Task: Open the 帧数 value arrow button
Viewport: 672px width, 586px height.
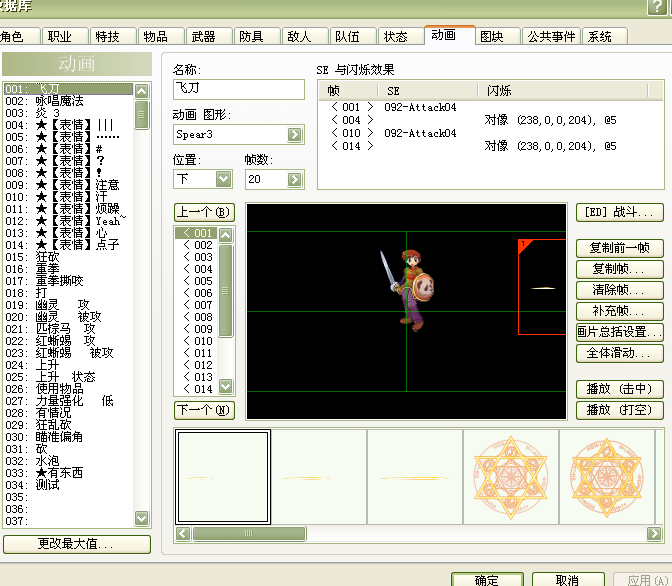Action: tap(294, 179)
